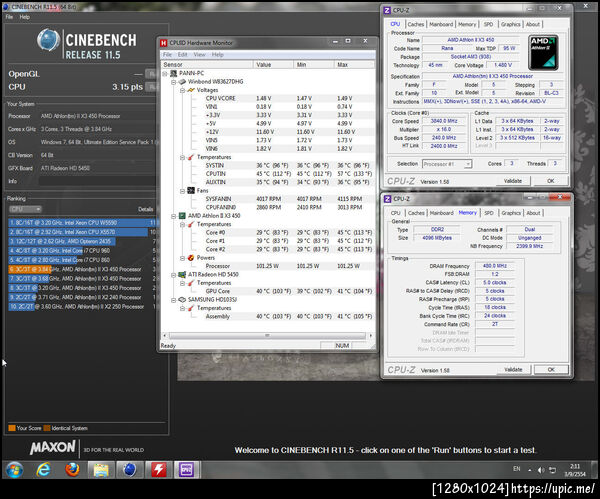Run the Cinebench OpenGL test
600x499 pixels.
pyautogui.click(x=152, y=74)
